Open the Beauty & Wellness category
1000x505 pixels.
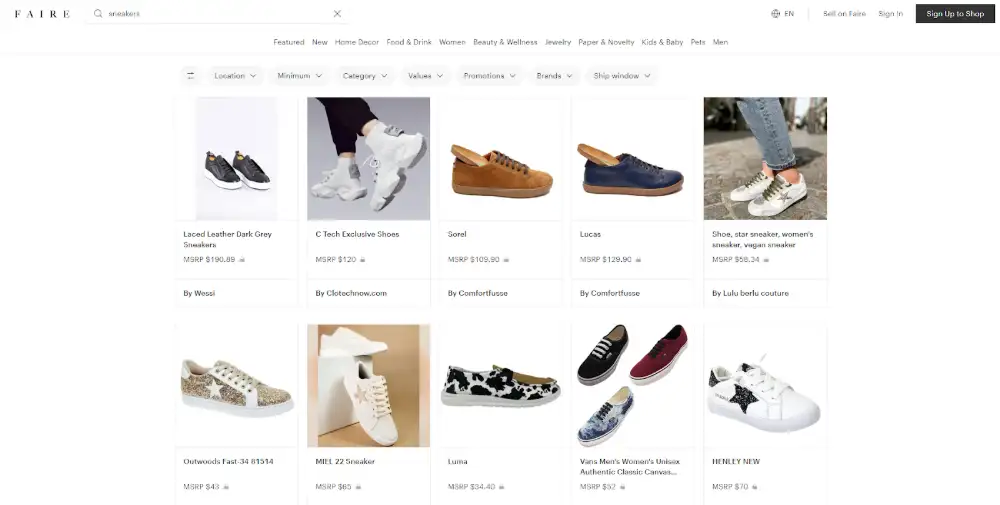(x=505, y=42)
